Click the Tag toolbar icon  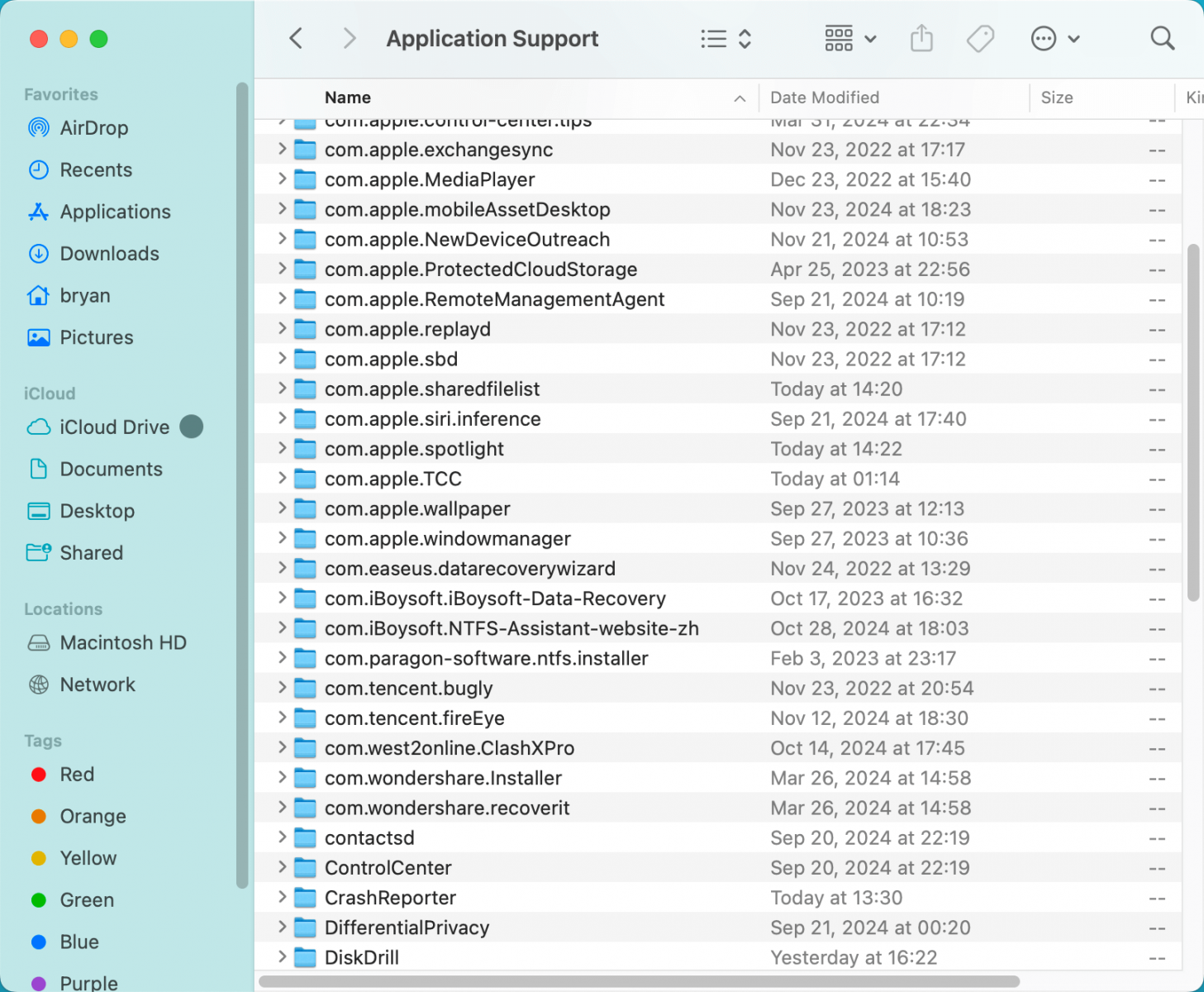[x=980, y=38]
